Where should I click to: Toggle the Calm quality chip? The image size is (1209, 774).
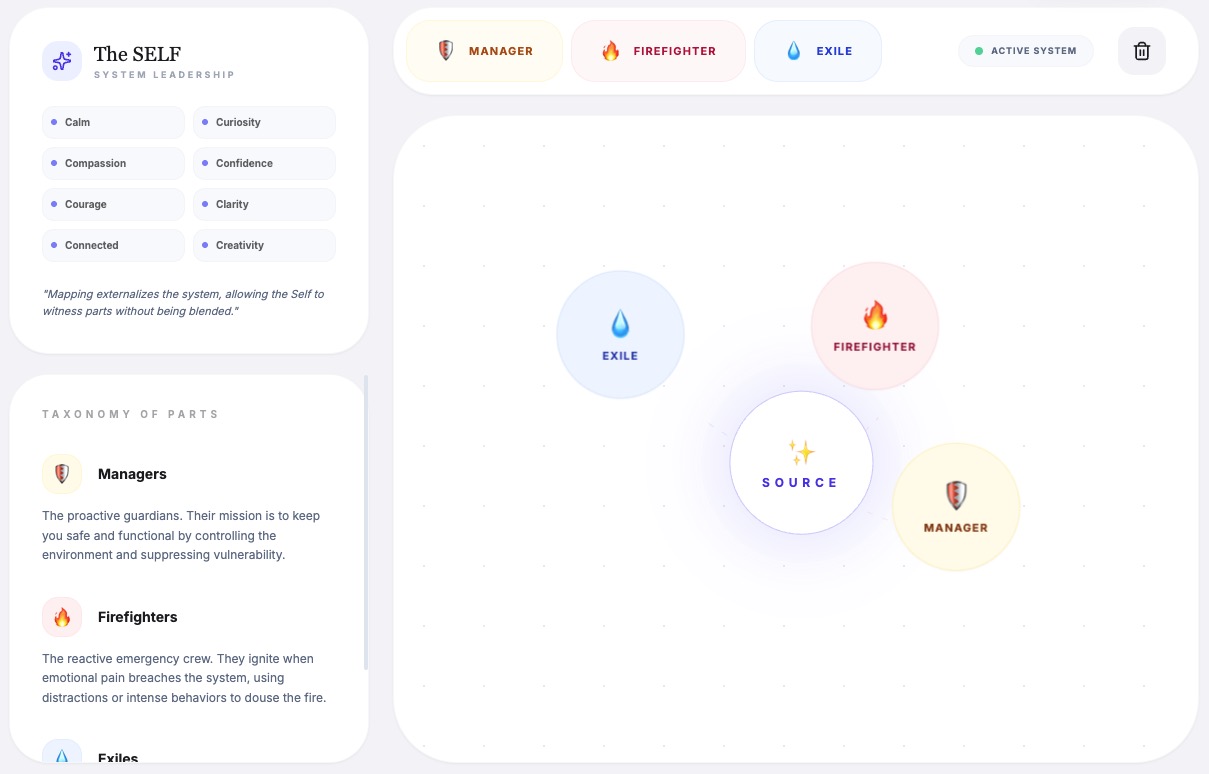113,122
